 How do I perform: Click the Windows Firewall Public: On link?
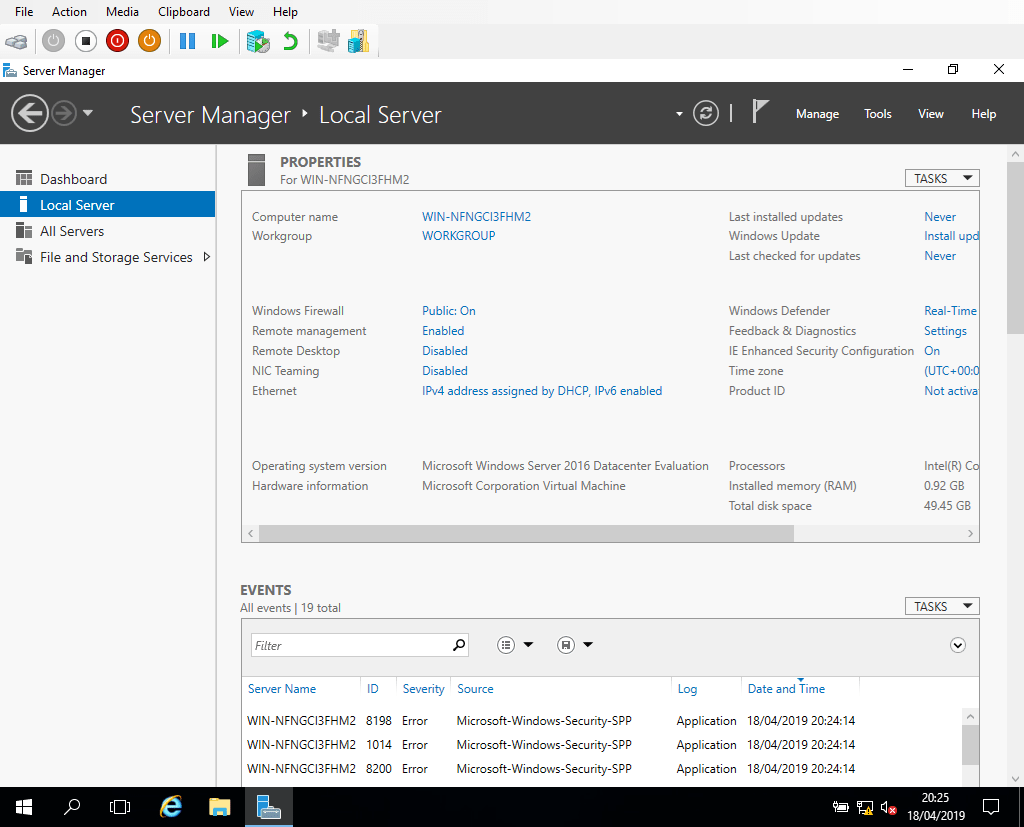(449, 310)
